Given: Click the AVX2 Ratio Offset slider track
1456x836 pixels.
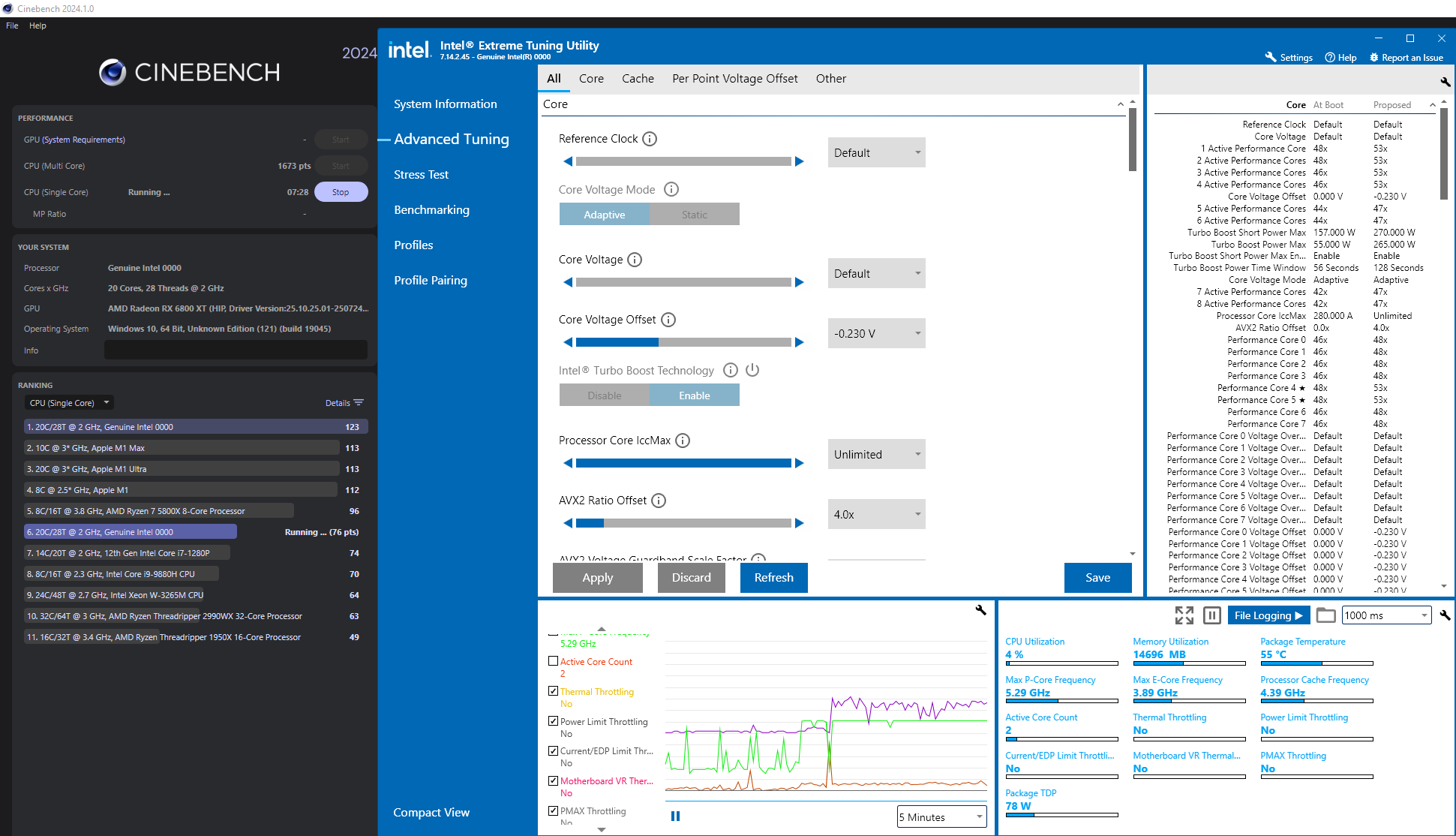Looking at the screenshot, I should tap(683, 523).
